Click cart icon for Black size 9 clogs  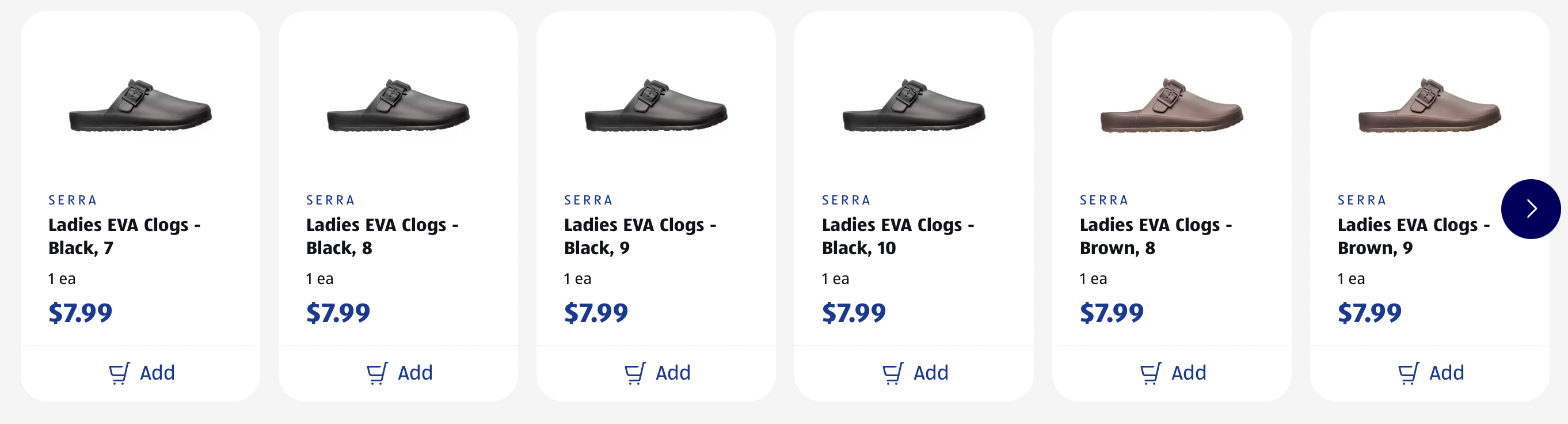click(635, 373)
